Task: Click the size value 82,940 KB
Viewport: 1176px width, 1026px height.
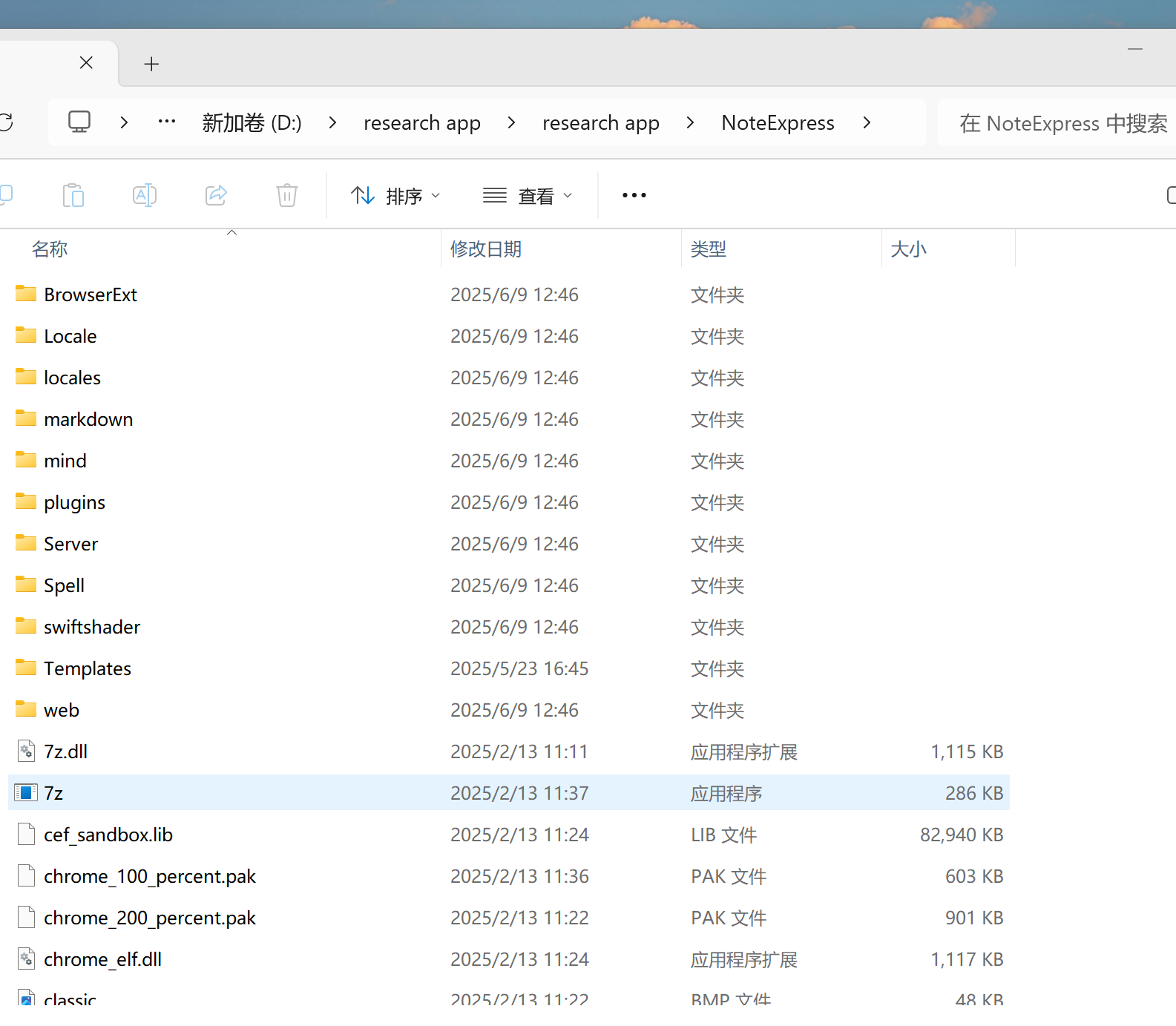Action: tap(962, 835)
